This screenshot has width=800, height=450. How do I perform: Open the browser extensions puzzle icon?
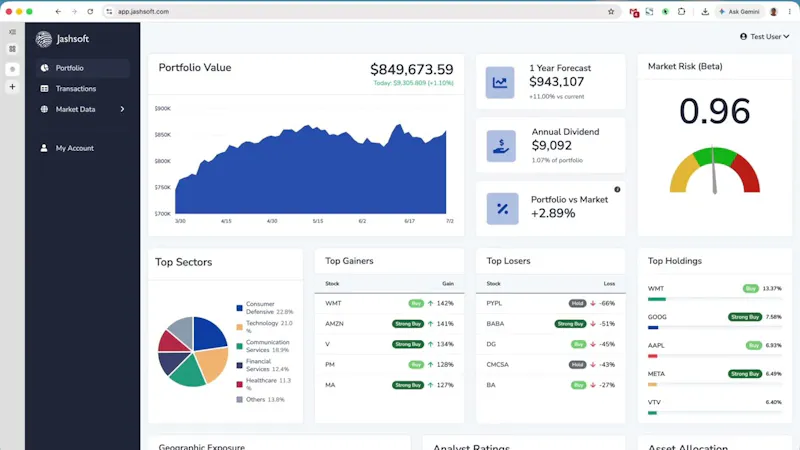point(681,11)
